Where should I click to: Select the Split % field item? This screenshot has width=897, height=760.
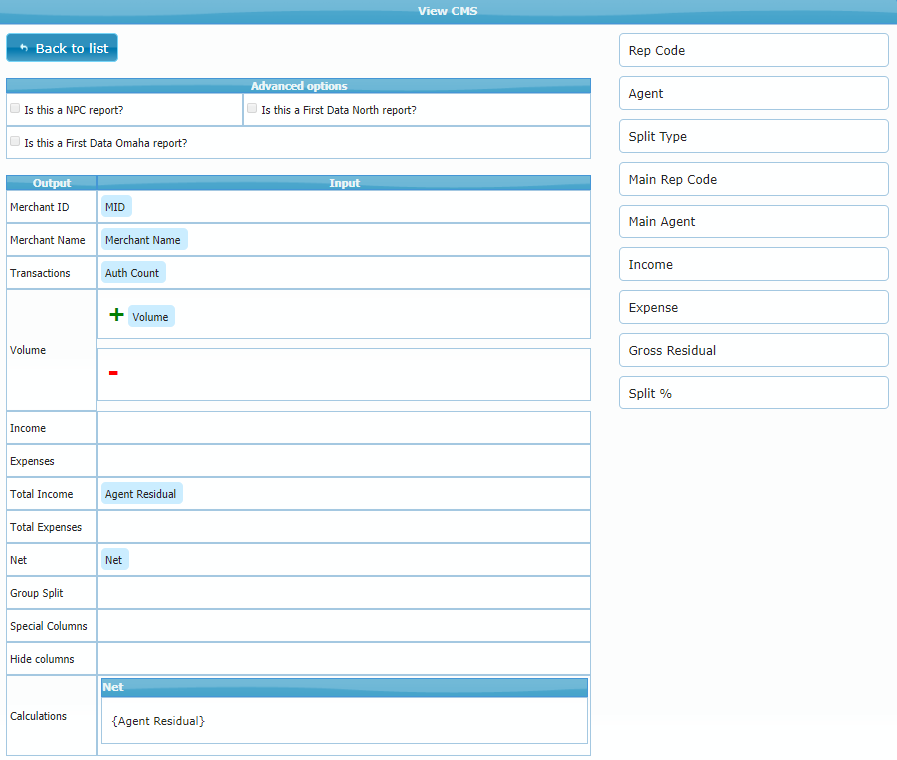click(x=753, y=393)
